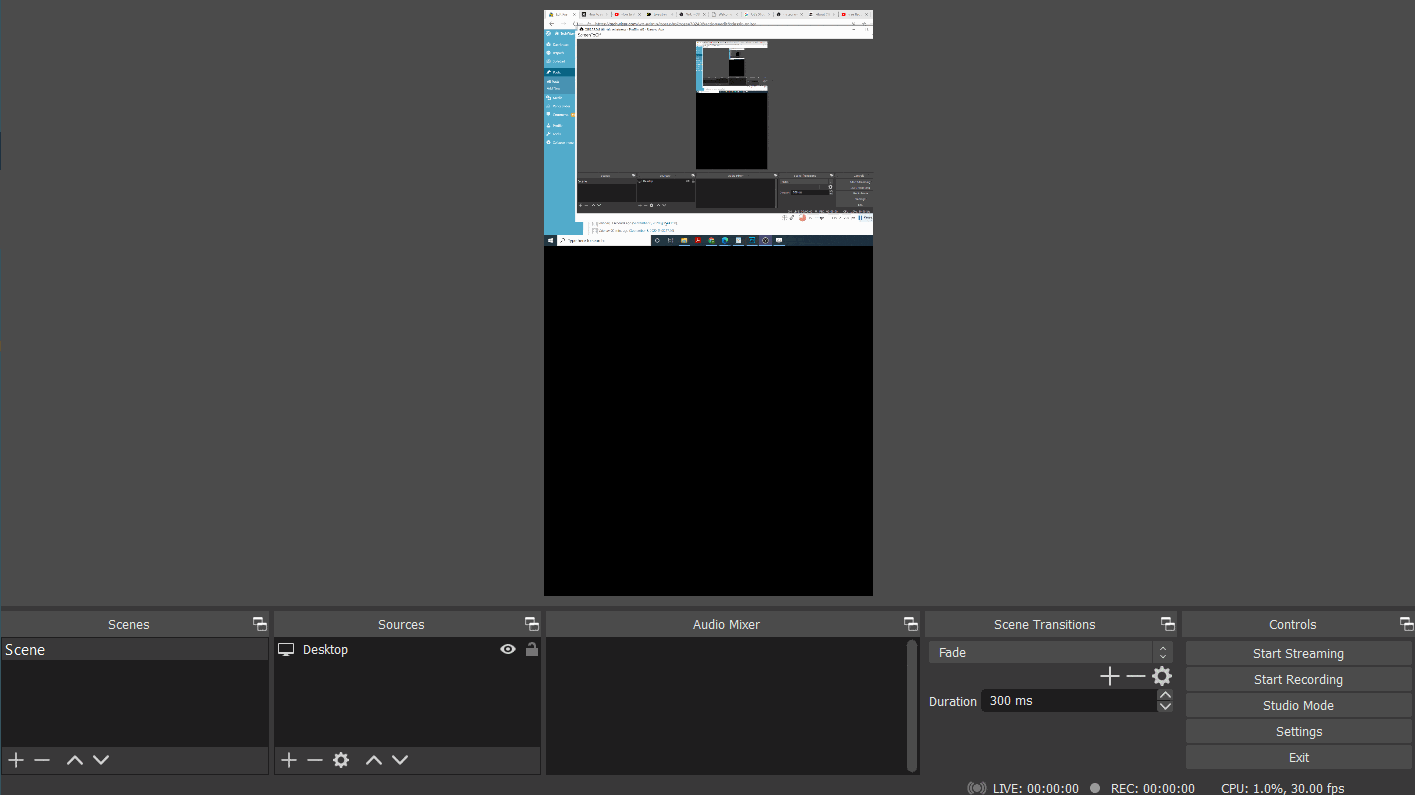Click the Sources panel title
This screenshot has height=795, width=1415.
tap(401, 624)
